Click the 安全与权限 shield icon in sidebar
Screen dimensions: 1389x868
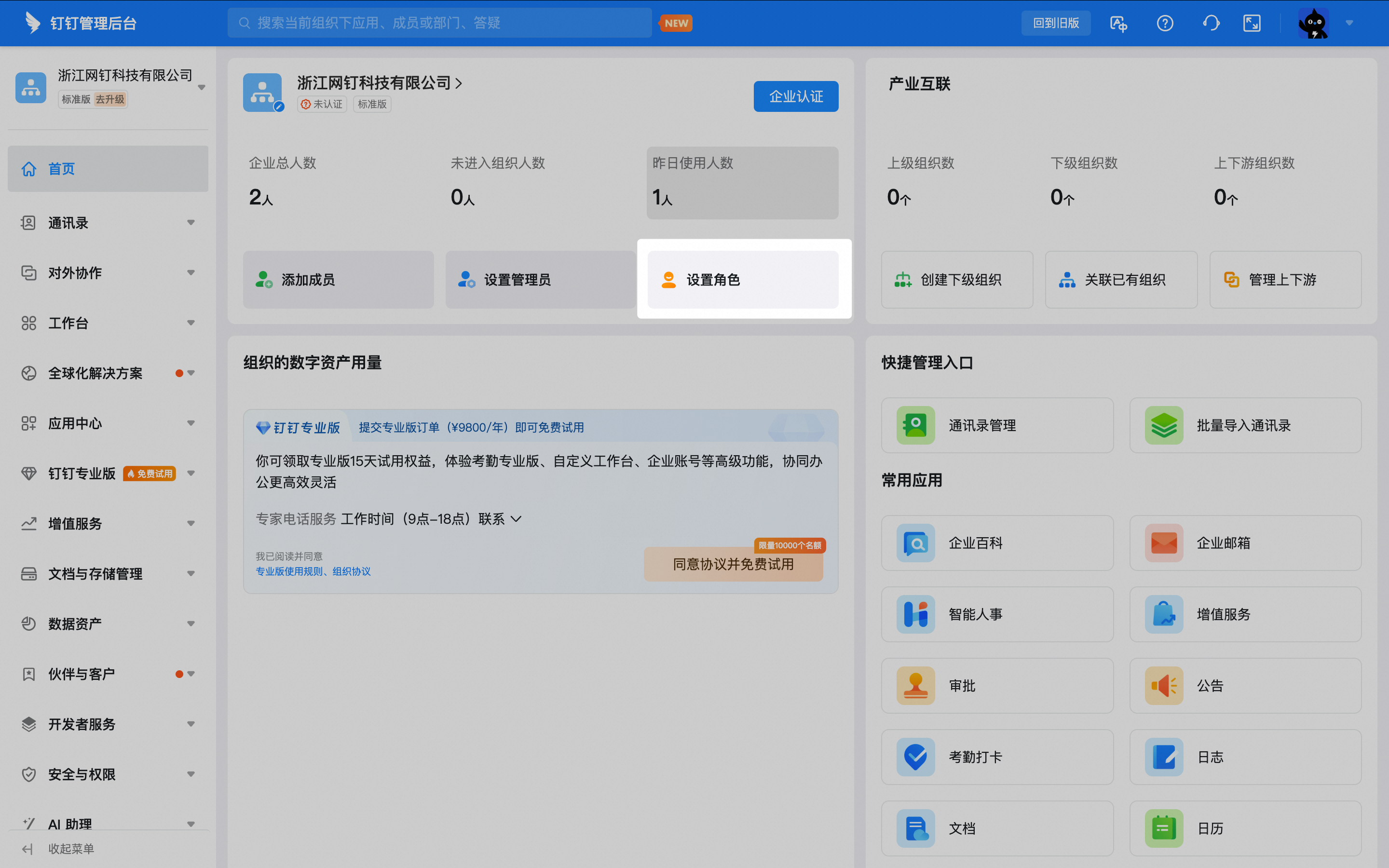(29, 774)
